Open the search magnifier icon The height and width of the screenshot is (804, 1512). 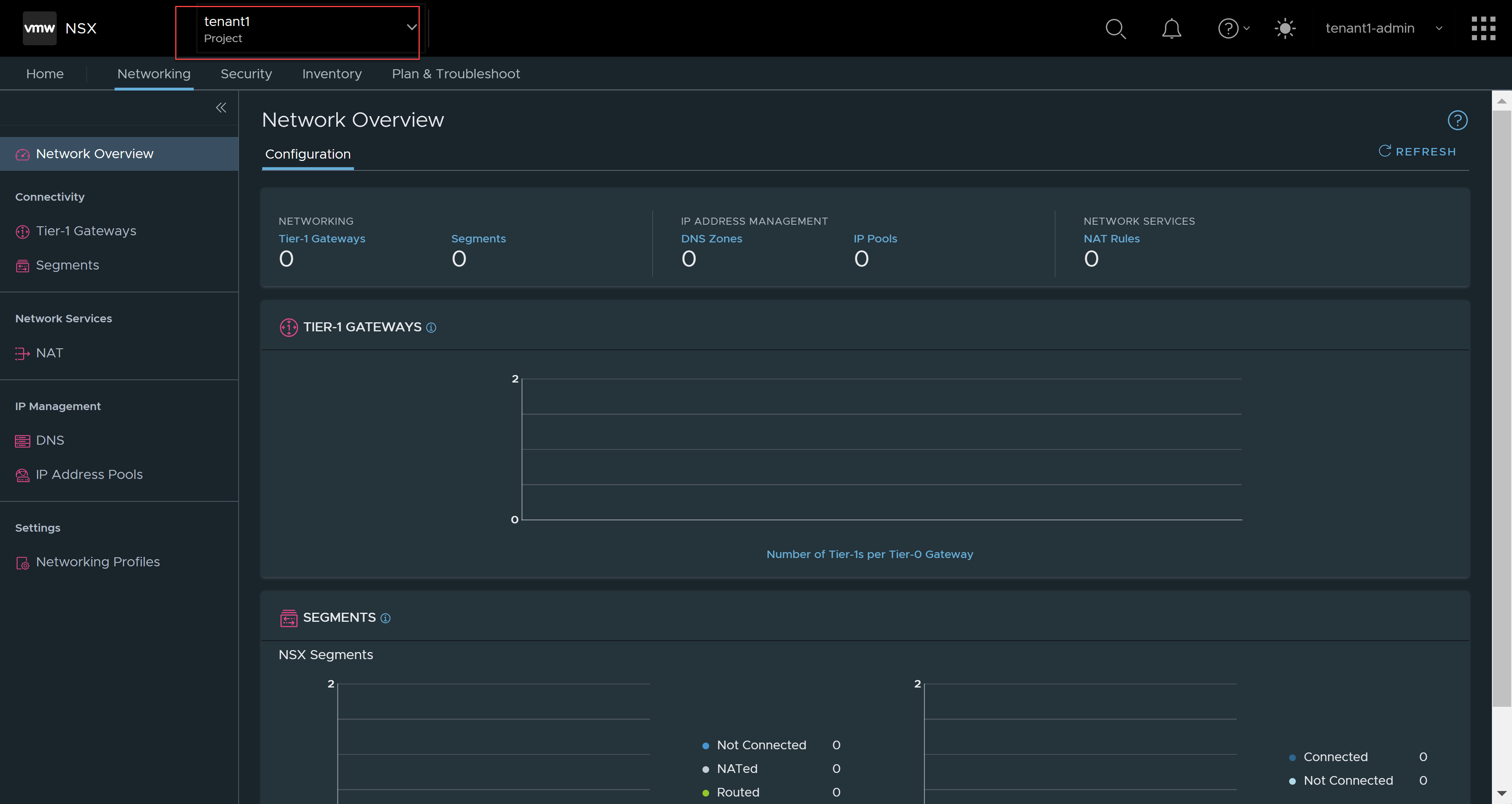1115,28
